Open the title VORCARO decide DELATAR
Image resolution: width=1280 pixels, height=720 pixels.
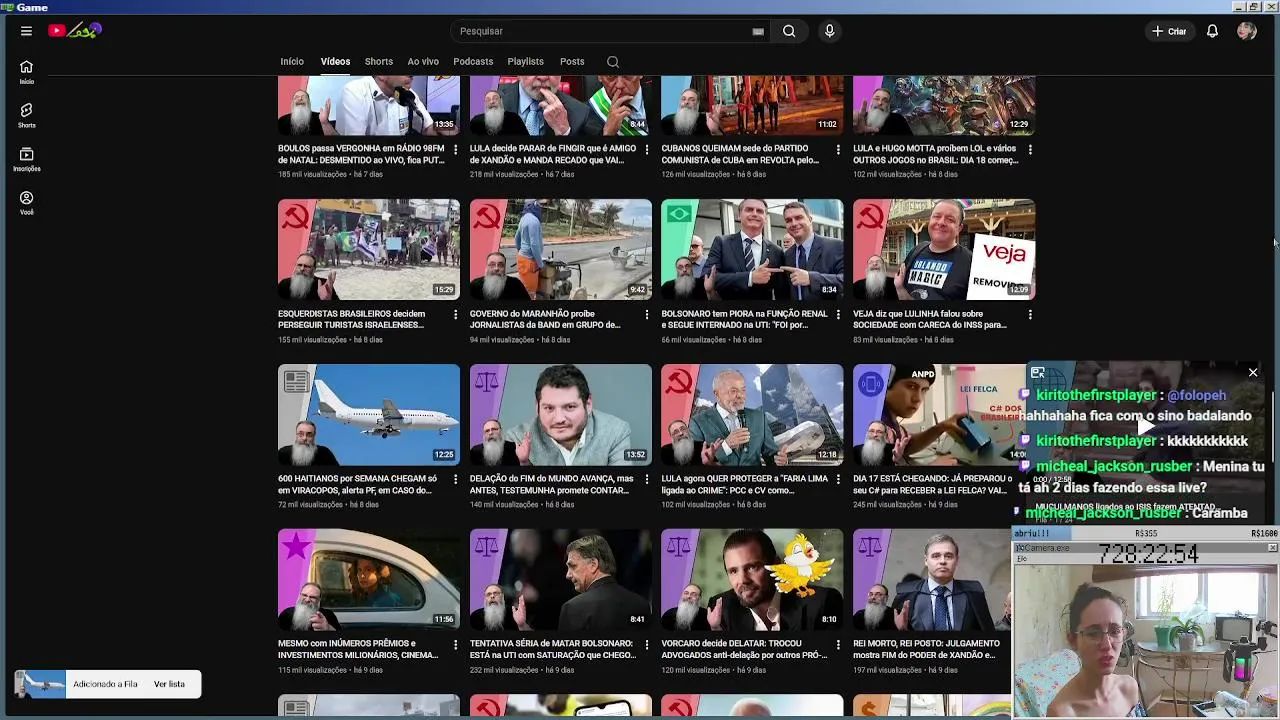pos(744,649)
